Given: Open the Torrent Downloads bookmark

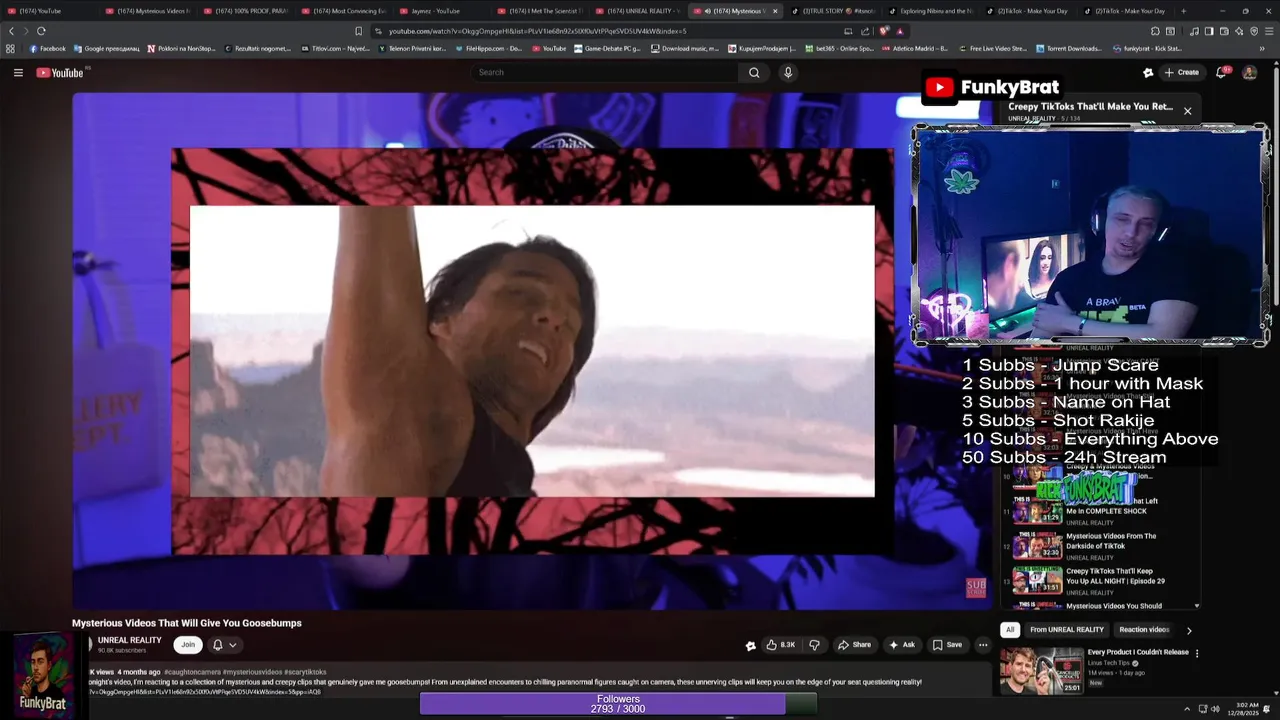Looking at the screenshot, I should tap(1070, 48).
